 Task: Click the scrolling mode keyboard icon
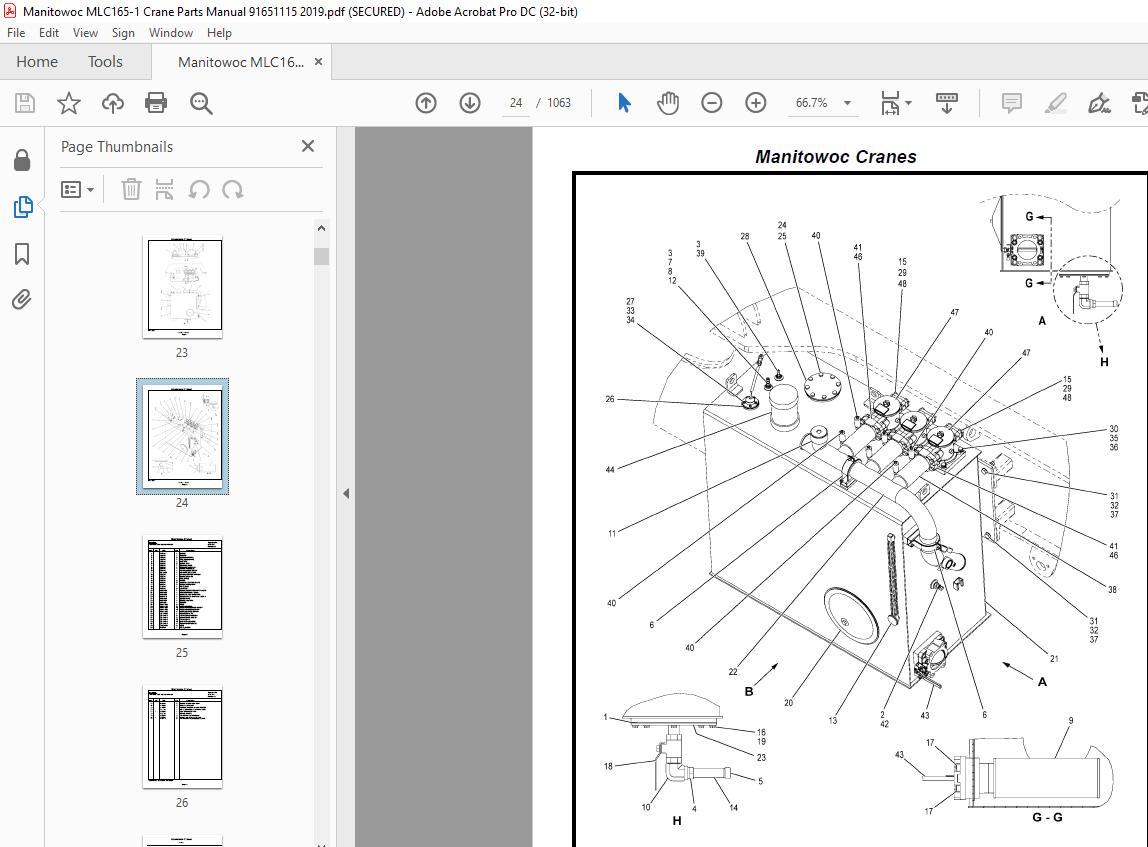coord(947,103)
